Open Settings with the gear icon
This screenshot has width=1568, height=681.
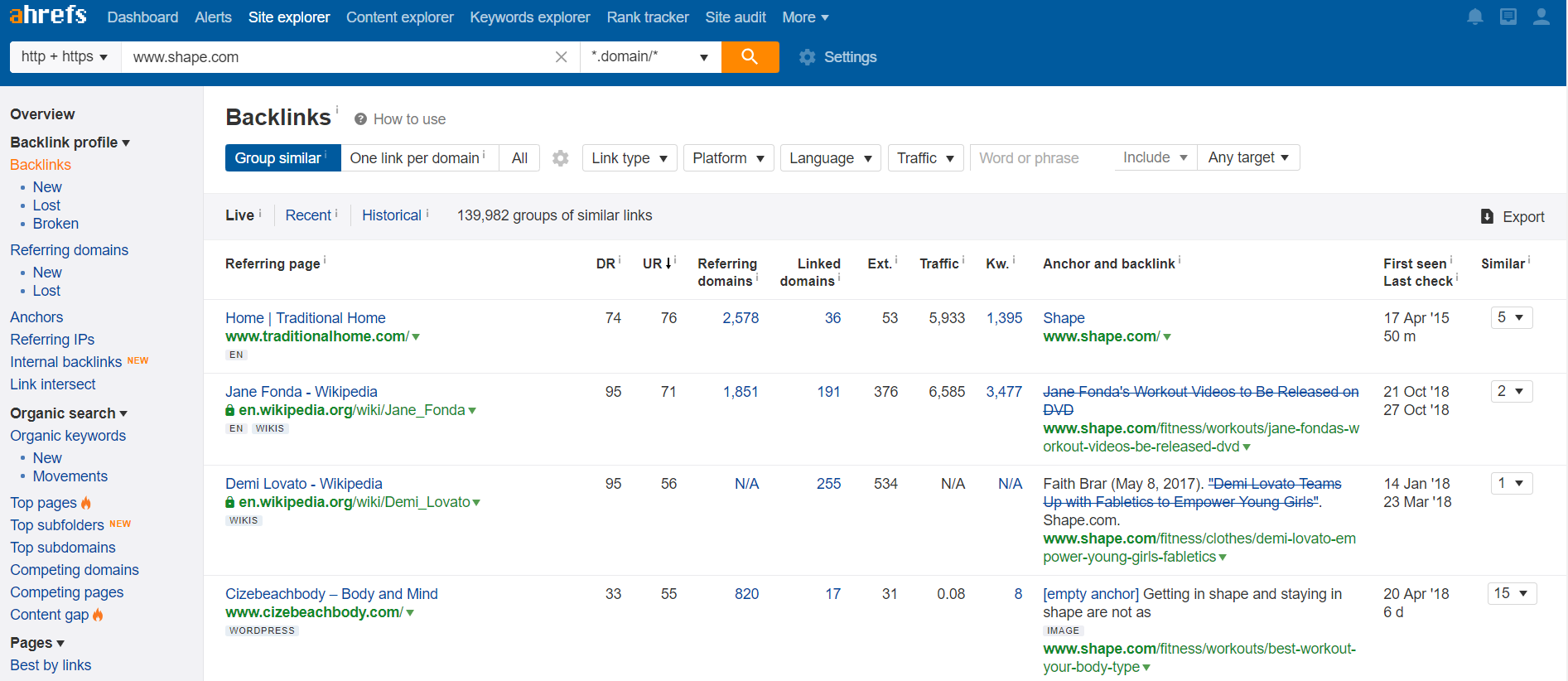click(808, 57)
